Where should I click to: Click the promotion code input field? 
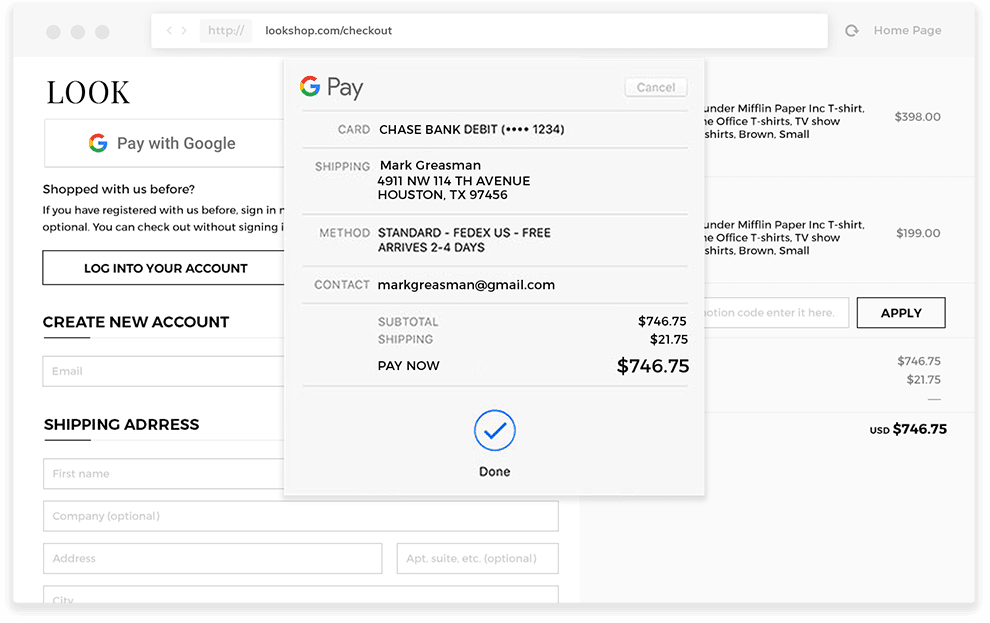click(776, 313)
